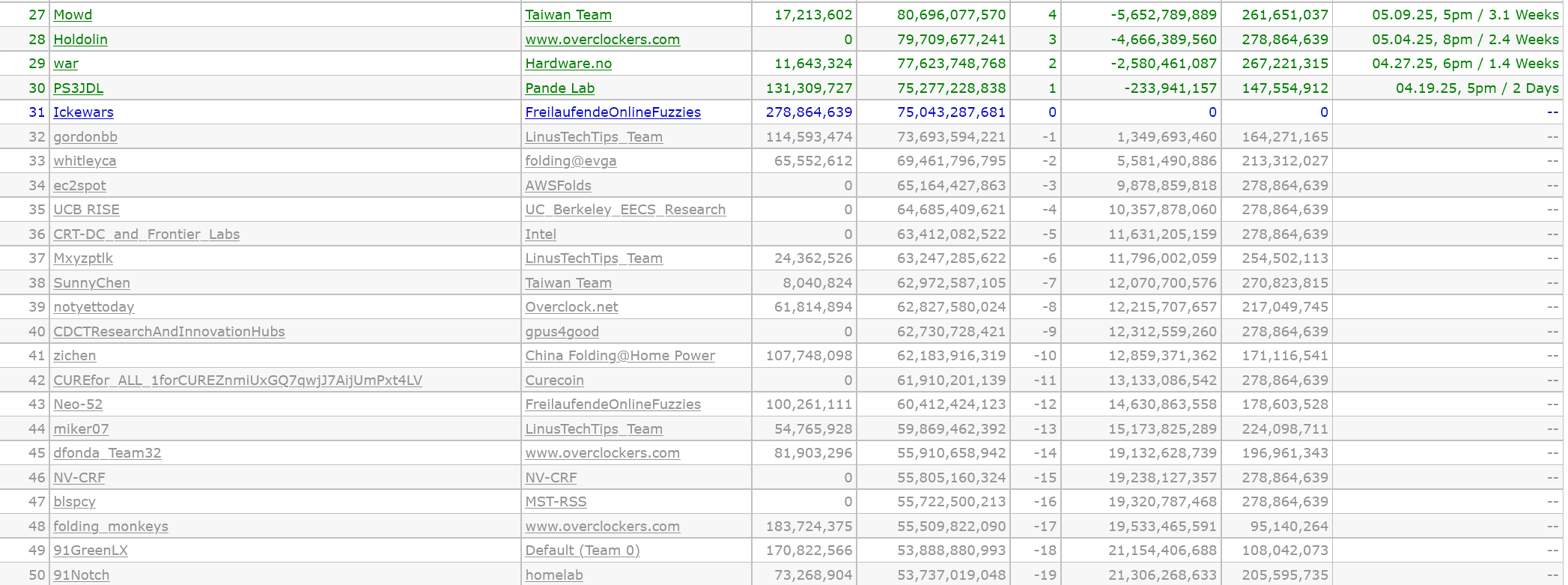Click the Intel team link
This screenshot has width=1568, height=585.
click(x=541, y=234)
